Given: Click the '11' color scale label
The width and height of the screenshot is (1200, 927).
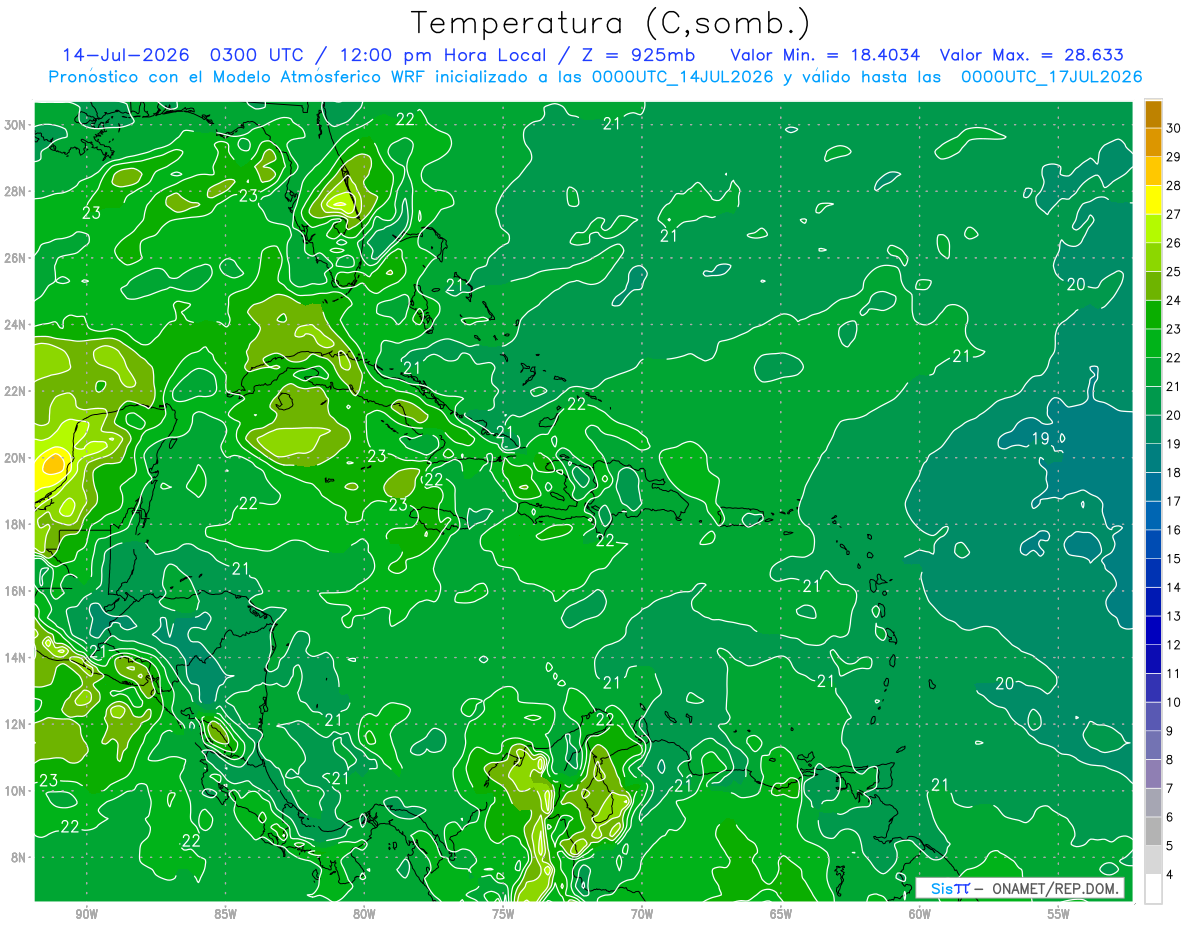Looking at the screenshot, I should point(1173,673).
